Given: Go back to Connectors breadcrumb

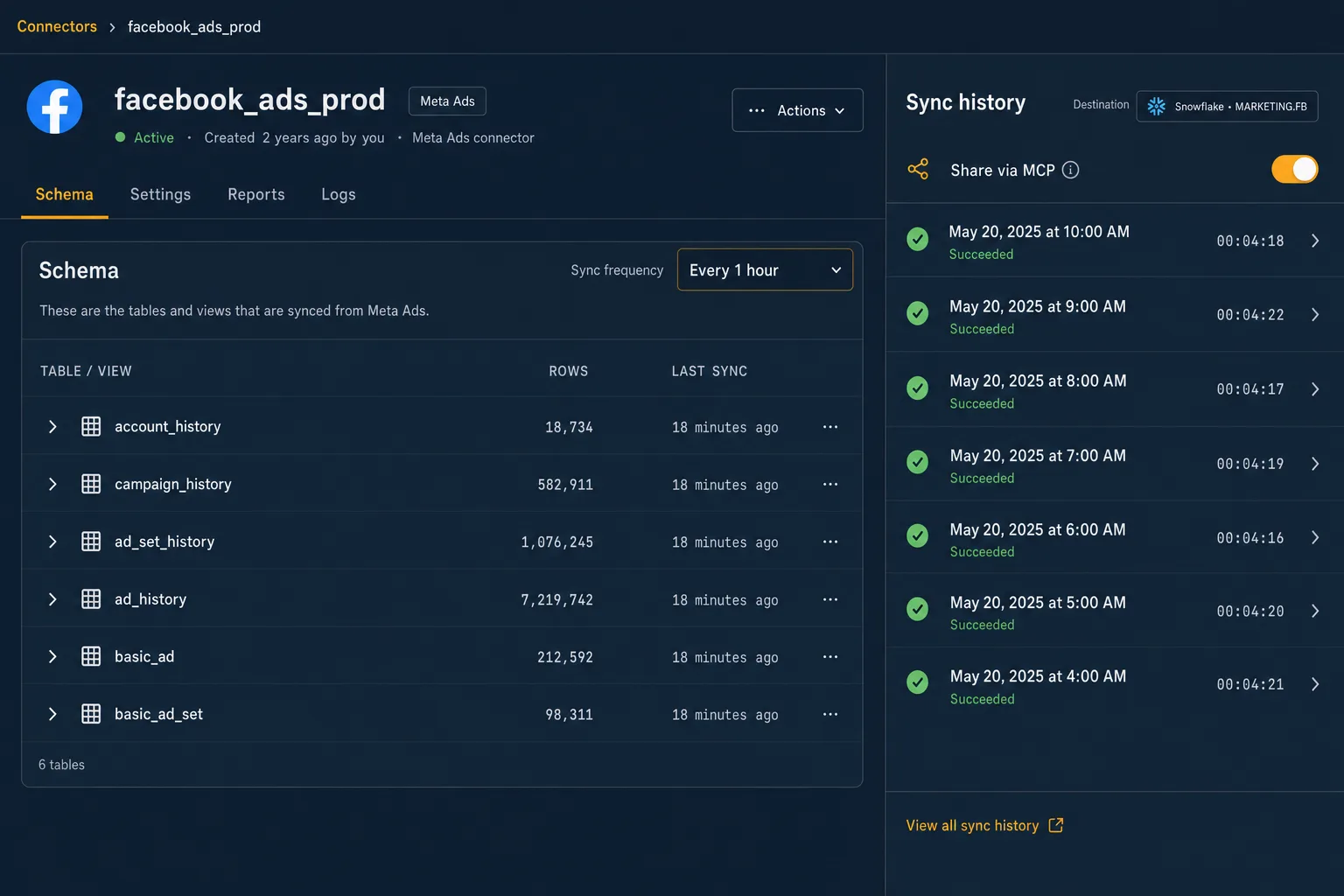Looking at the screenshot, I should click(57, 26).
